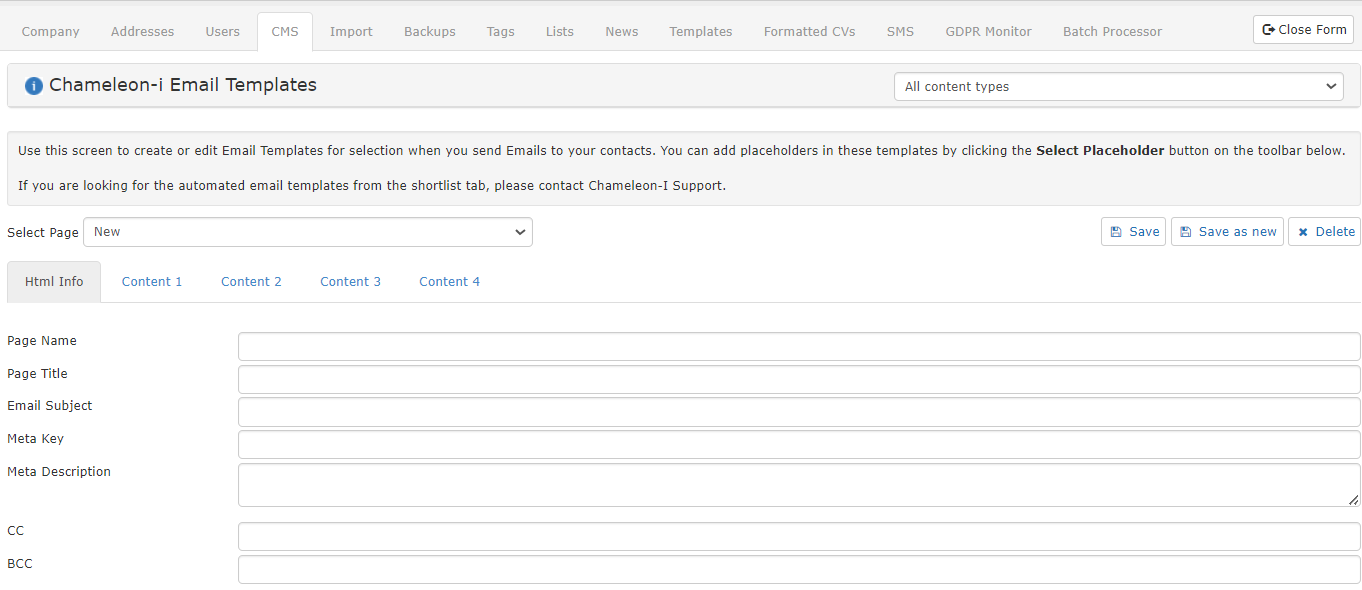1362x590 pixels.
Task: Click the bold 'Select Placeholder' text
Action: (x=1100, y=151)
